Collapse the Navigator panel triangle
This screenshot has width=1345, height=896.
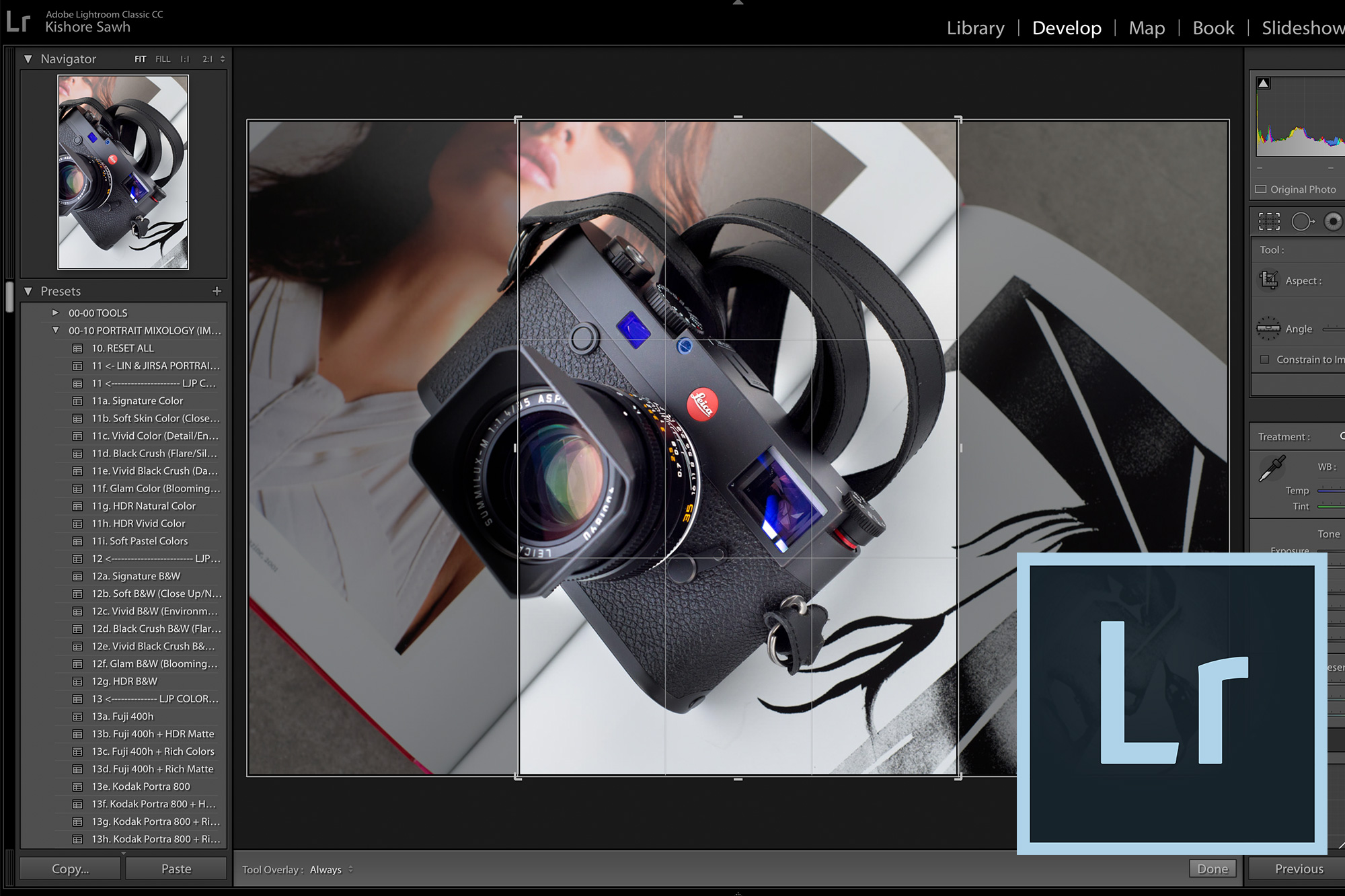(28, 59)
